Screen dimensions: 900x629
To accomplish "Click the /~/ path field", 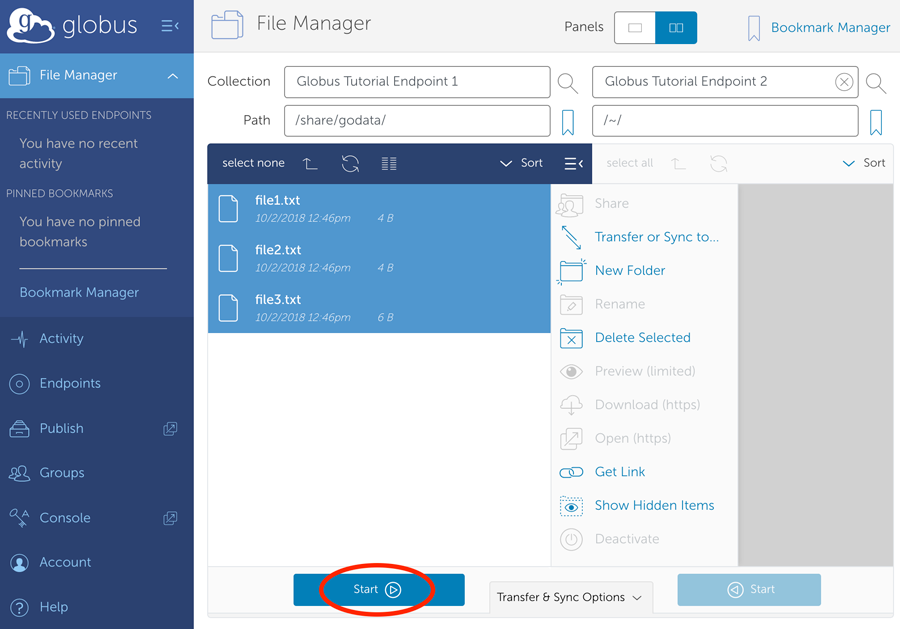I will [x=726, y=121].
